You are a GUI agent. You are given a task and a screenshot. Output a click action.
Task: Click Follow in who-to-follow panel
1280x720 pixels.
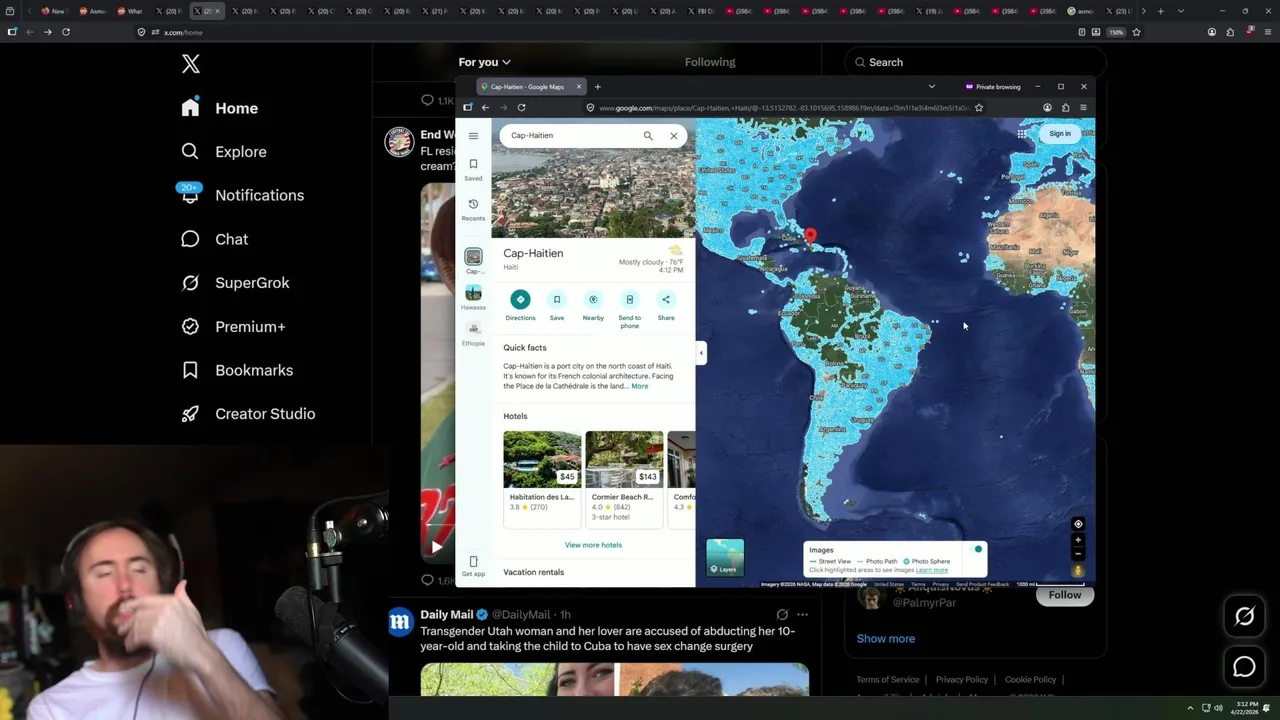(x=1065, y=595)
